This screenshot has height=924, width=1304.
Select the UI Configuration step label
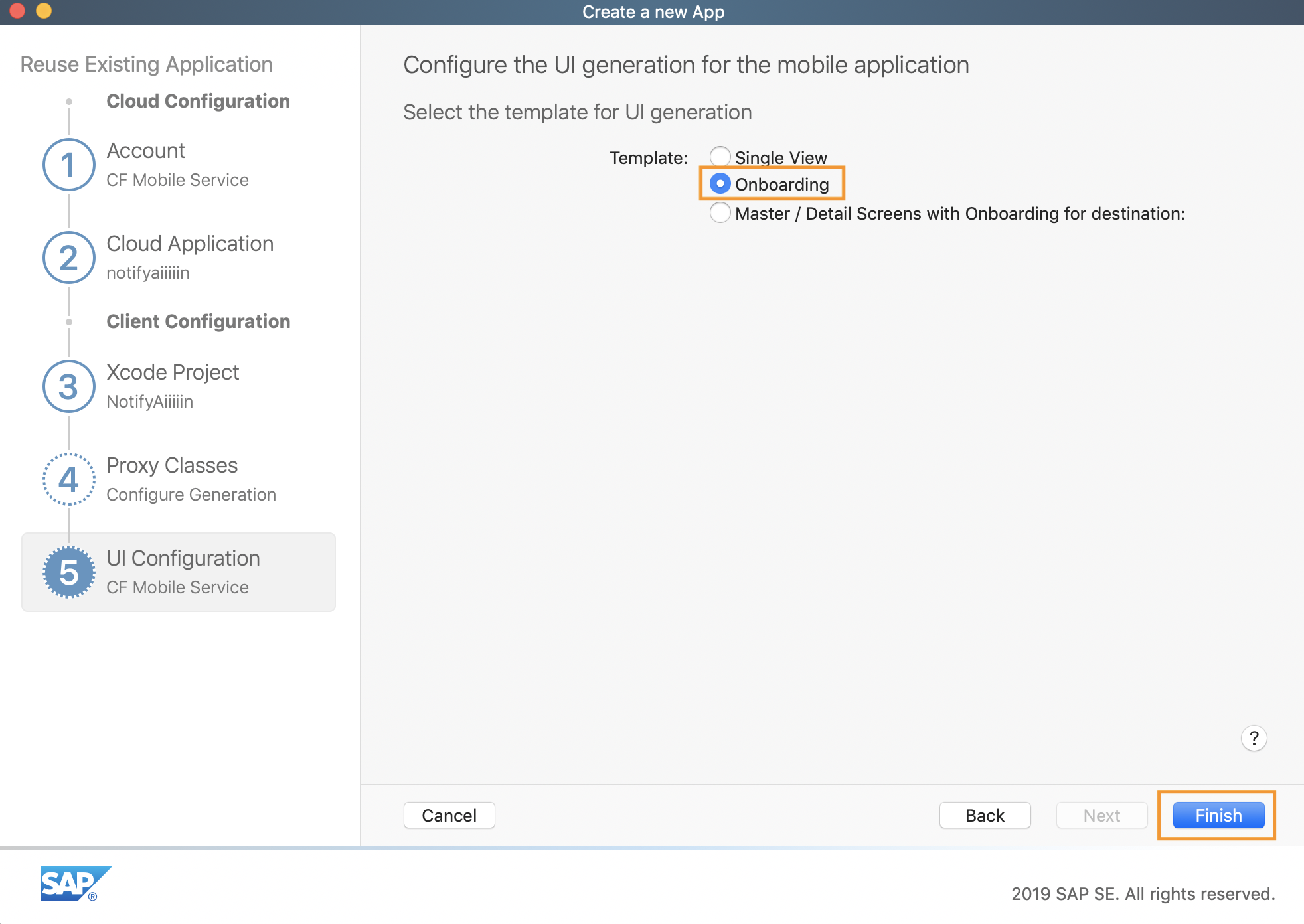(183, 558)
